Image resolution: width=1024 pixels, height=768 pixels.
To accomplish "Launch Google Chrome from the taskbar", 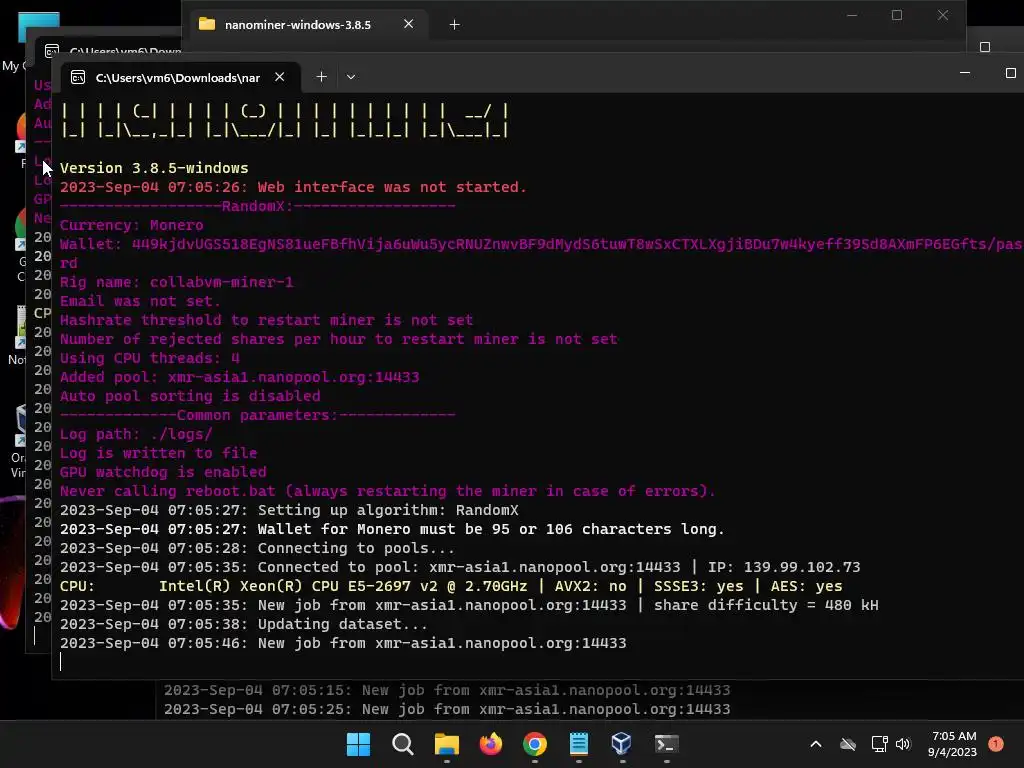I will 535,744.
